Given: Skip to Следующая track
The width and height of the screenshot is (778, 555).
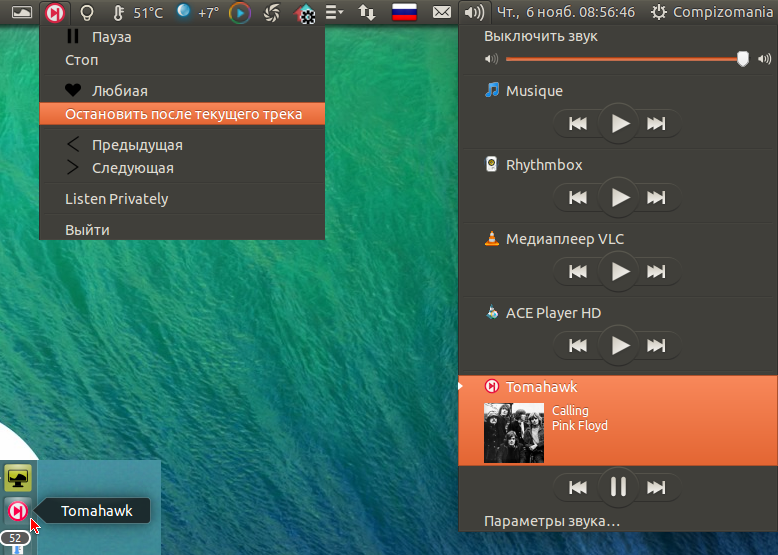Looking at the screenshot, I should click(x=182, y=168).
